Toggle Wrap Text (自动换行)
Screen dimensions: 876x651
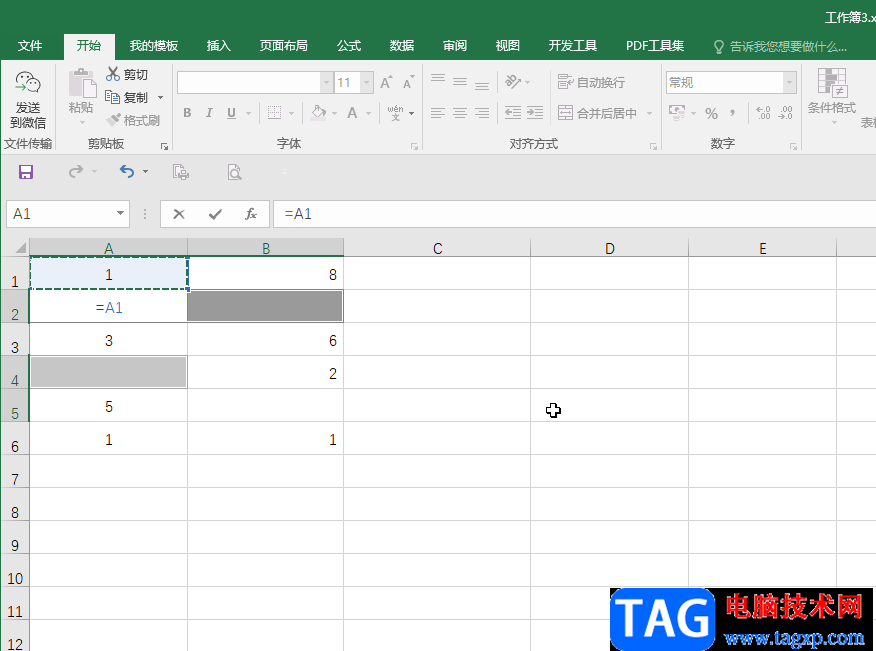coord(591,82)
